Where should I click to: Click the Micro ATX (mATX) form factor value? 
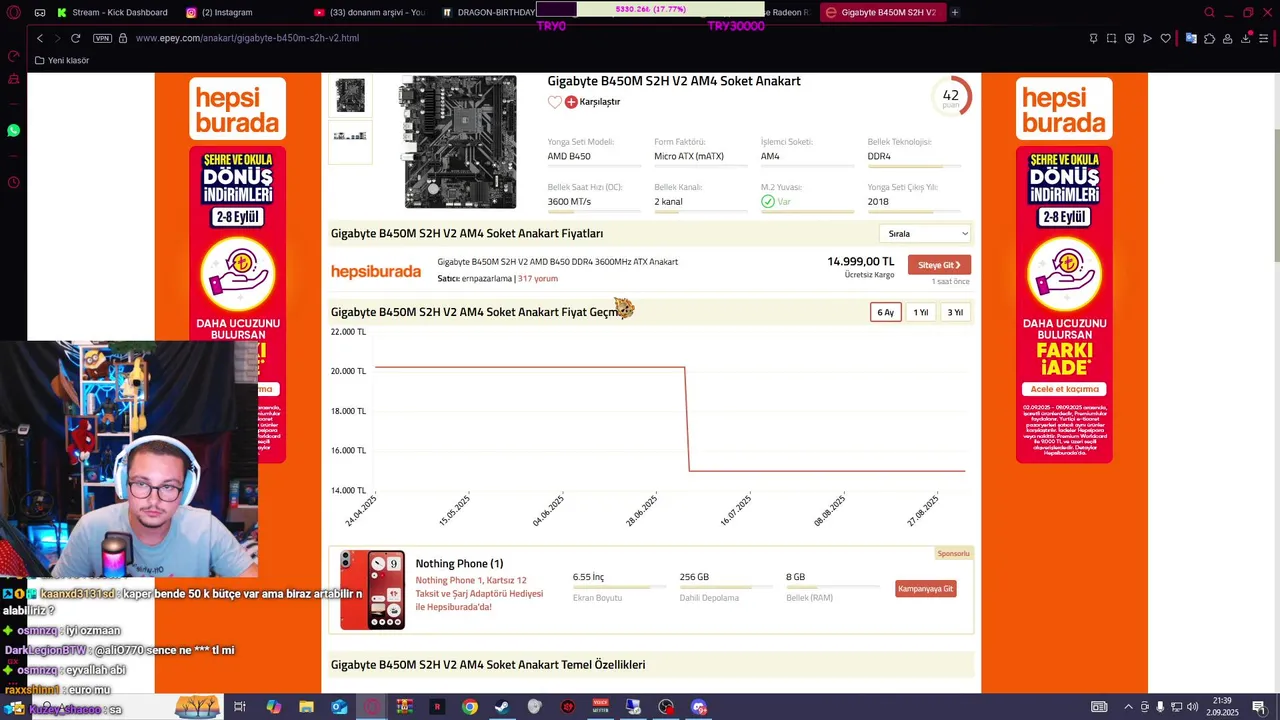click(689, 157)
